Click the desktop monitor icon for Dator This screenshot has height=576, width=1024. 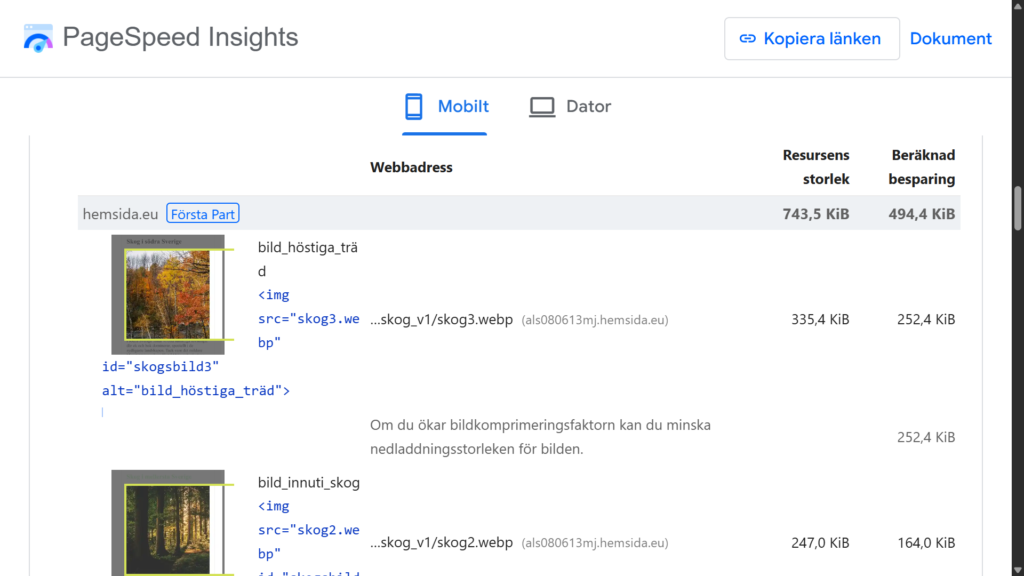(542, 106)
